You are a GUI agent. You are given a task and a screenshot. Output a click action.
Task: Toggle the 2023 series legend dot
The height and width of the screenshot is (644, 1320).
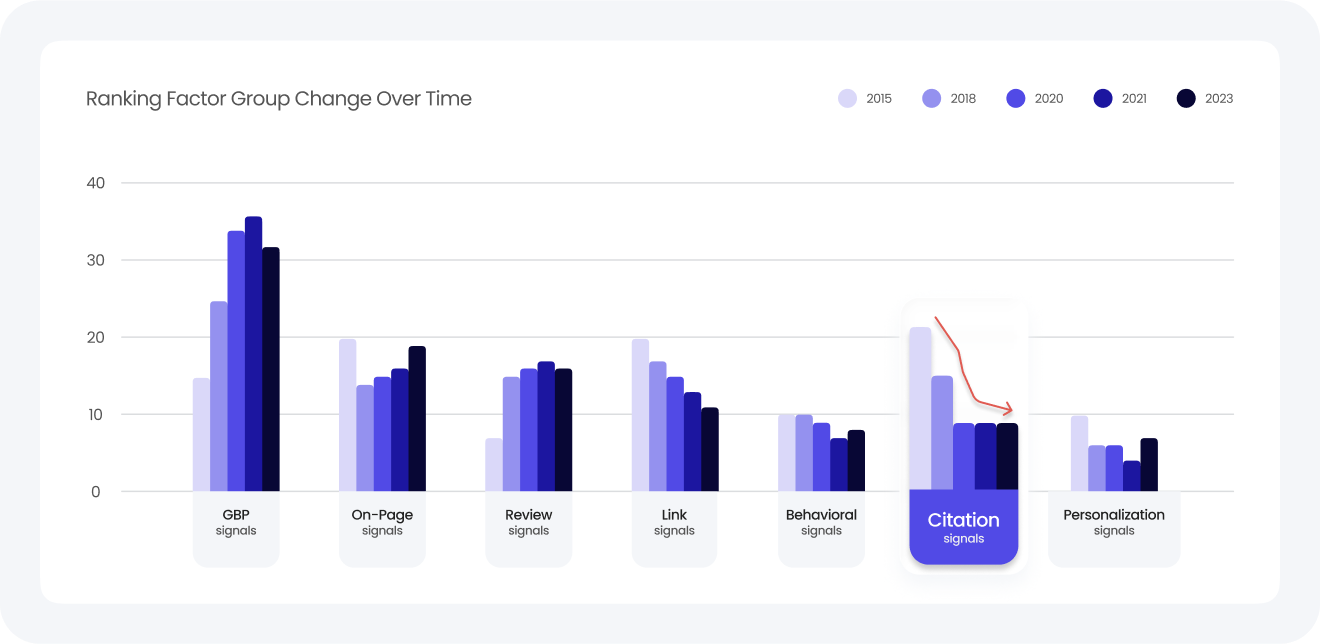(1186, 98)
